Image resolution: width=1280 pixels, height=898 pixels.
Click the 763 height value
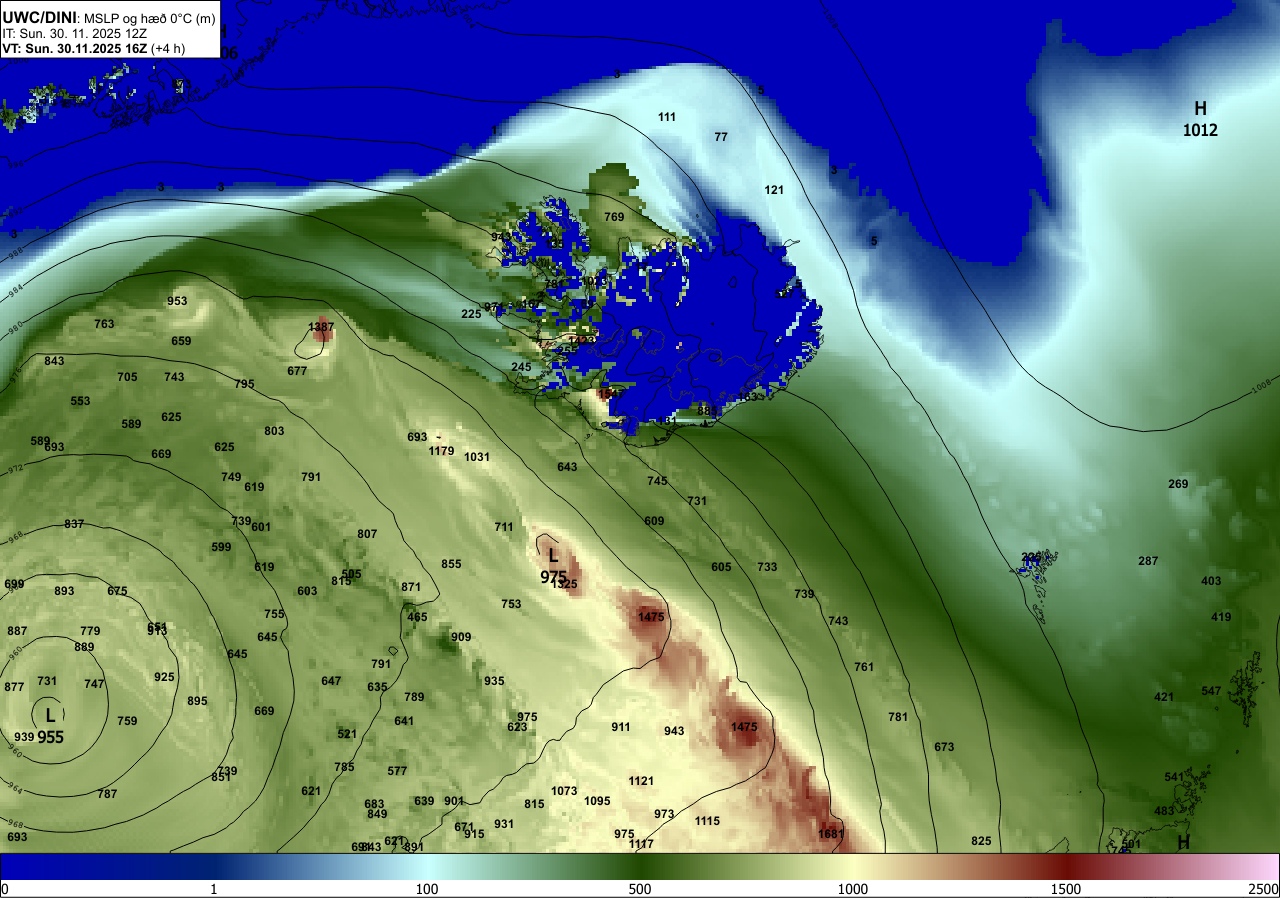[x=104, y=324]
